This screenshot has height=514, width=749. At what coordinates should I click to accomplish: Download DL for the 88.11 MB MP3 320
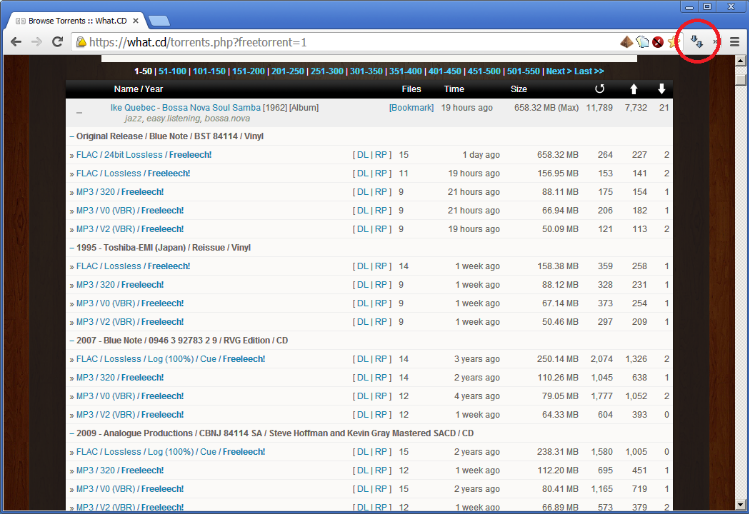click(363, 192)
